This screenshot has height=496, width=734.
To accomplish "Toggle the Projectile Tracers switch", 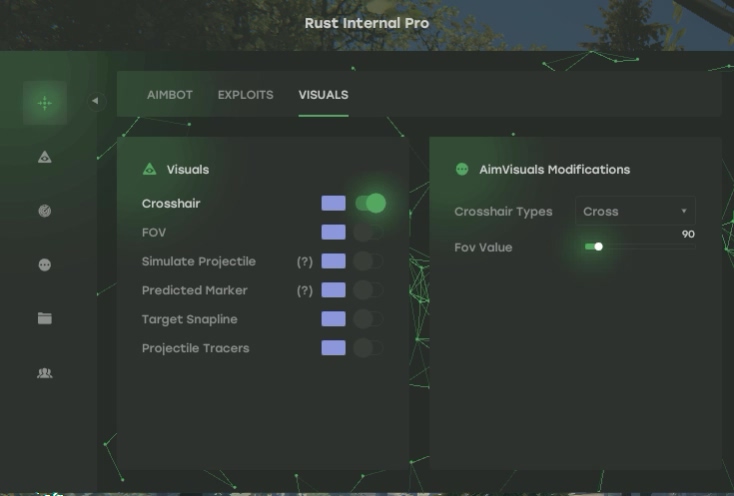I will 369,349.
